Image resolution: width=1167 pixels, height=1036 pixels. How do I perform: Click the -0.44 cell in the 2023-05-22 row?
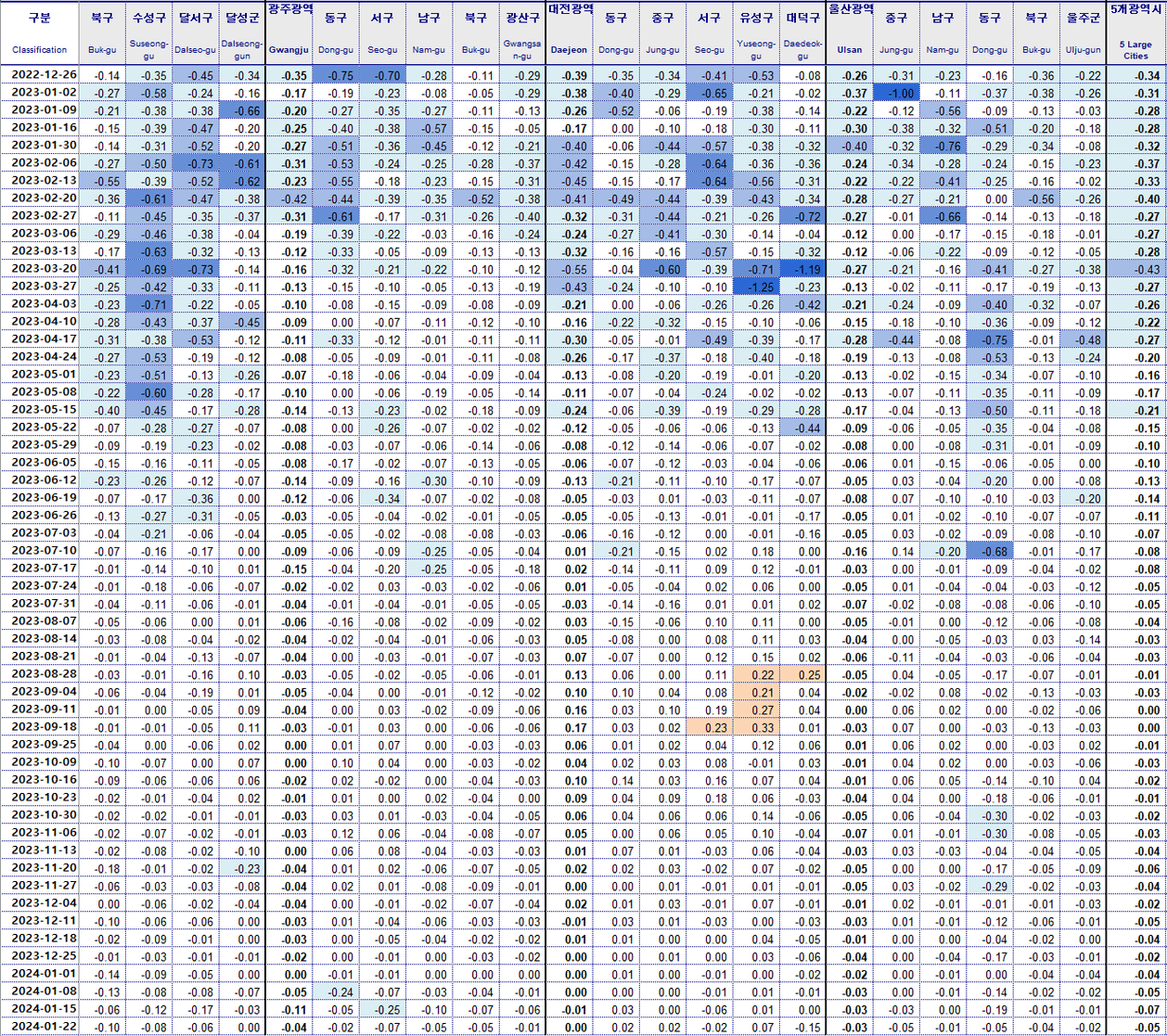click(x=802, y=428)
